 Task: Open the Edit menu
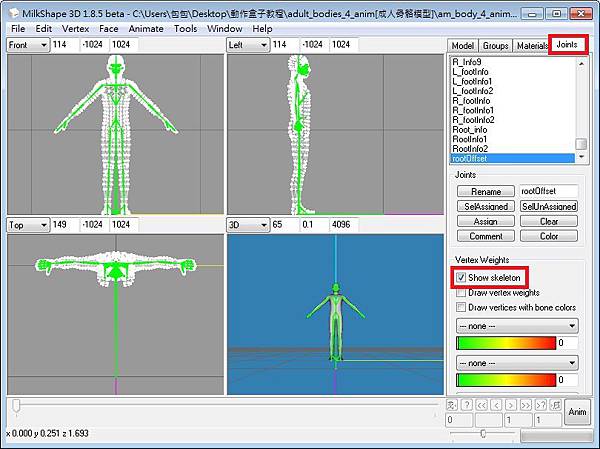tap(44, 29)
